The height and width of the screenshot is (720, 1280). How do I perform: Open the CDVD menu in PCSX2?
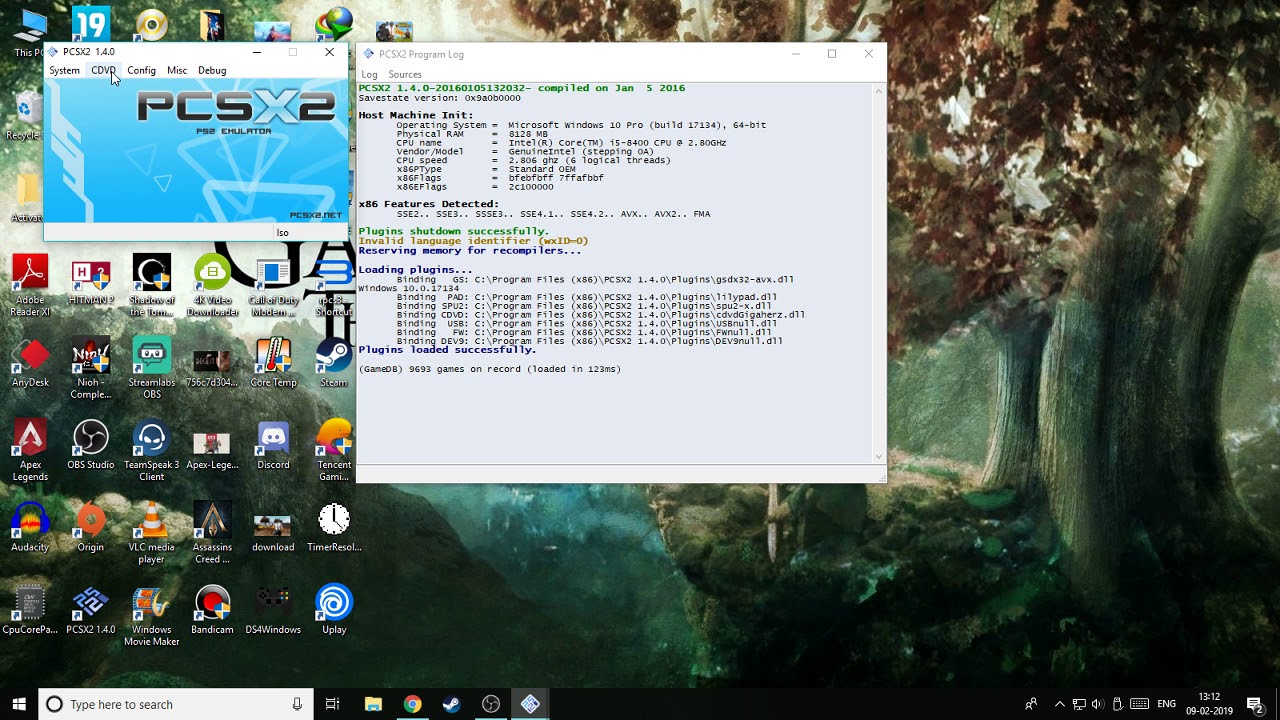pos(104,70)
